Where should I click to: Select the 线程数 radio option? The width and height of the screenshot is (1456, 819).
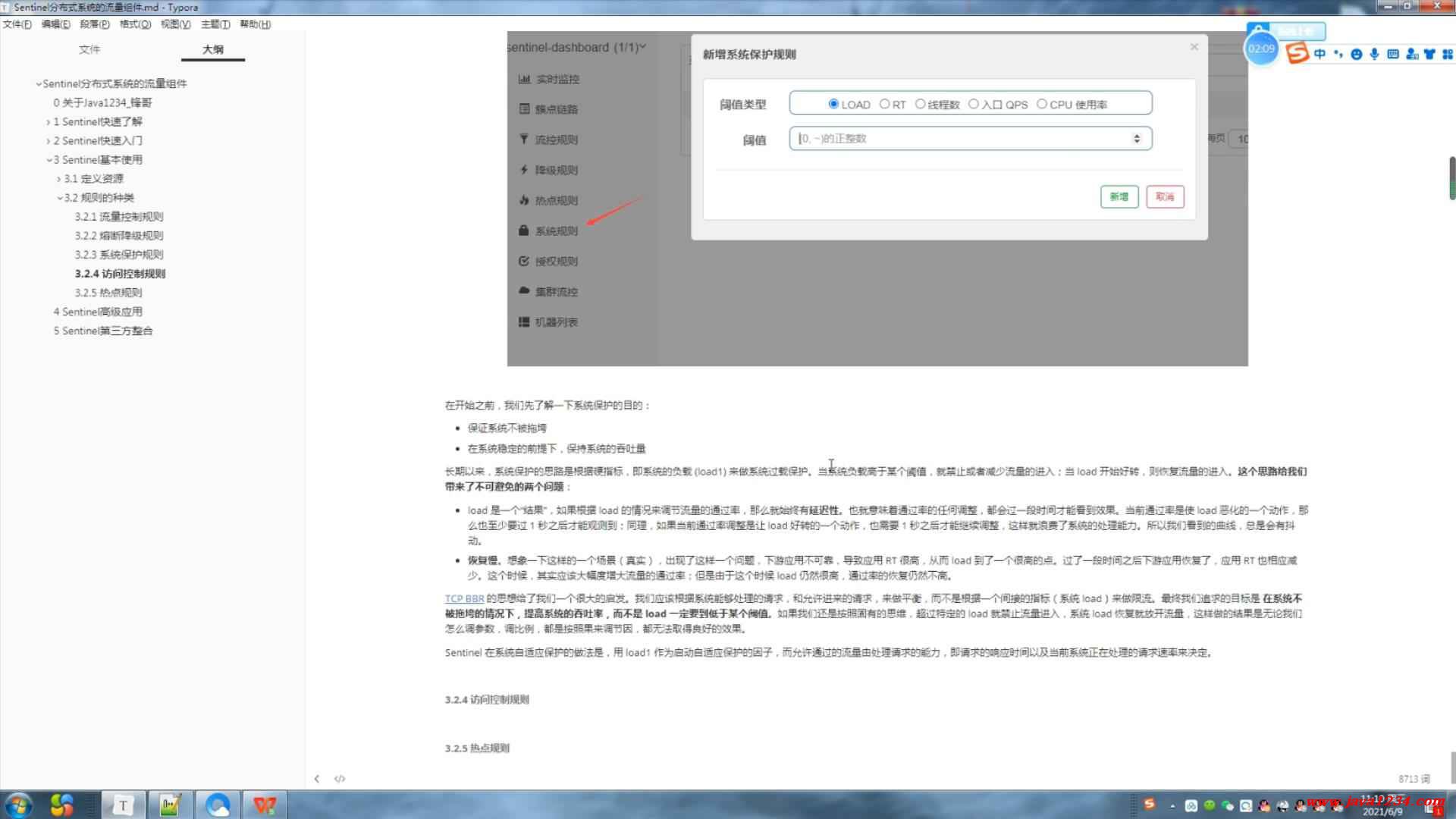[x=920, y=104]
